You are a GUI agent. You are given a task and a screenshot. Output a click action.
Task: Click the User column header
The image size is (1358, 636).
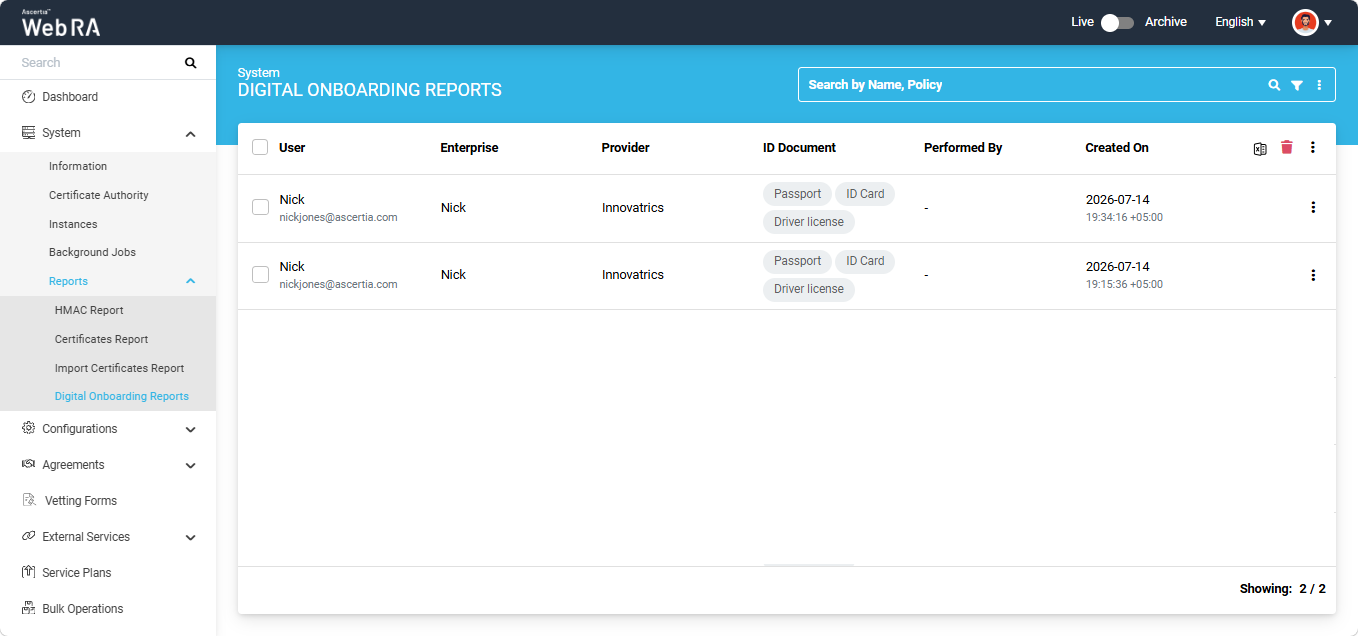pyautogui.click(x=292, y=147)
